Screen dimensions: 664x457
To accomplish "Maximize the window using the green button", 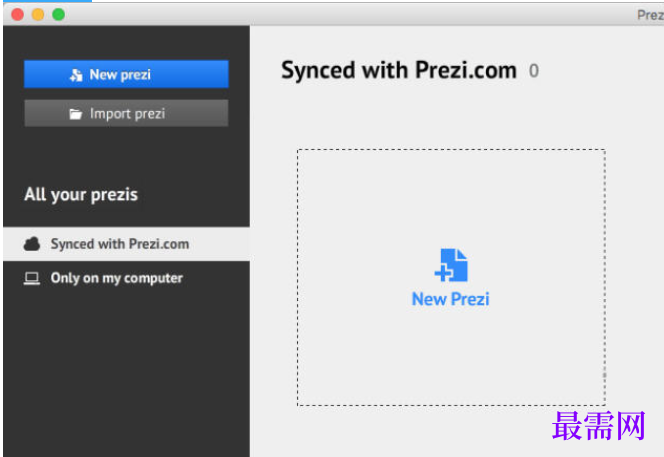I will [58, 14].
